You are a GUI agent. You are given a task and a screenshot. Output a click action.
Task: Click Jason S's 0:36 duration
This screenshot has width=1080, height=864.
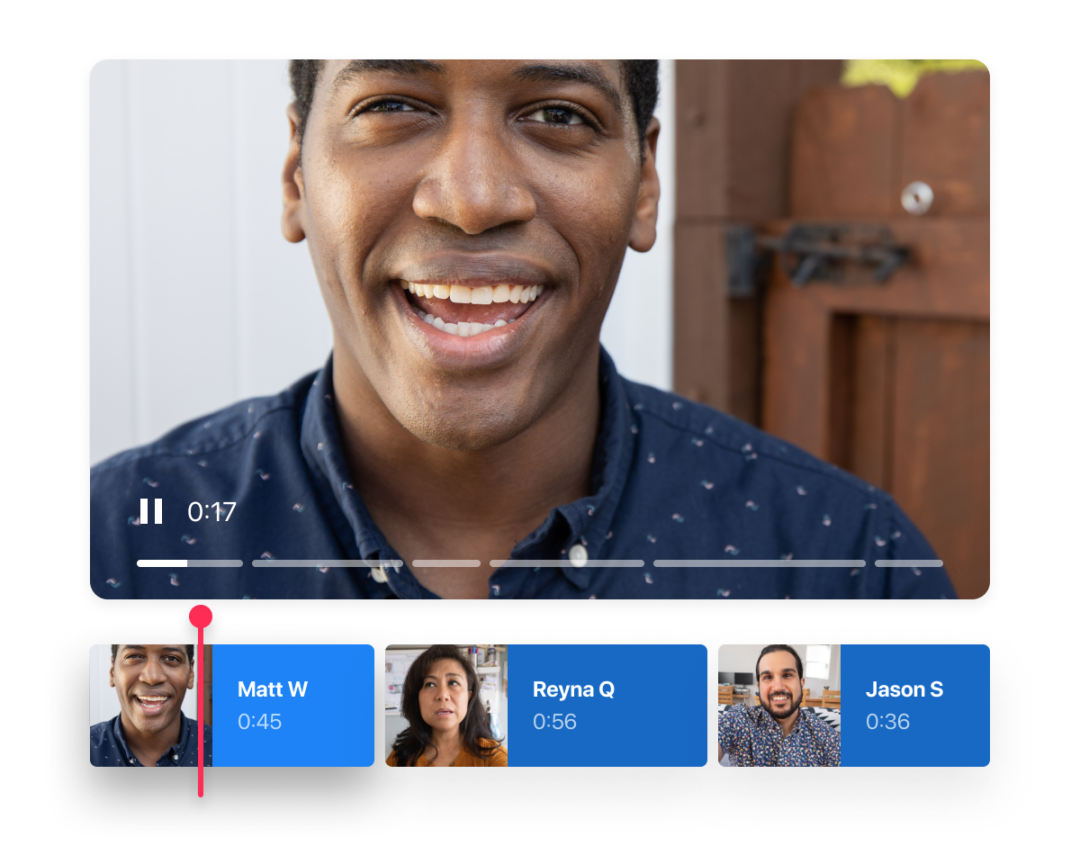888,721
